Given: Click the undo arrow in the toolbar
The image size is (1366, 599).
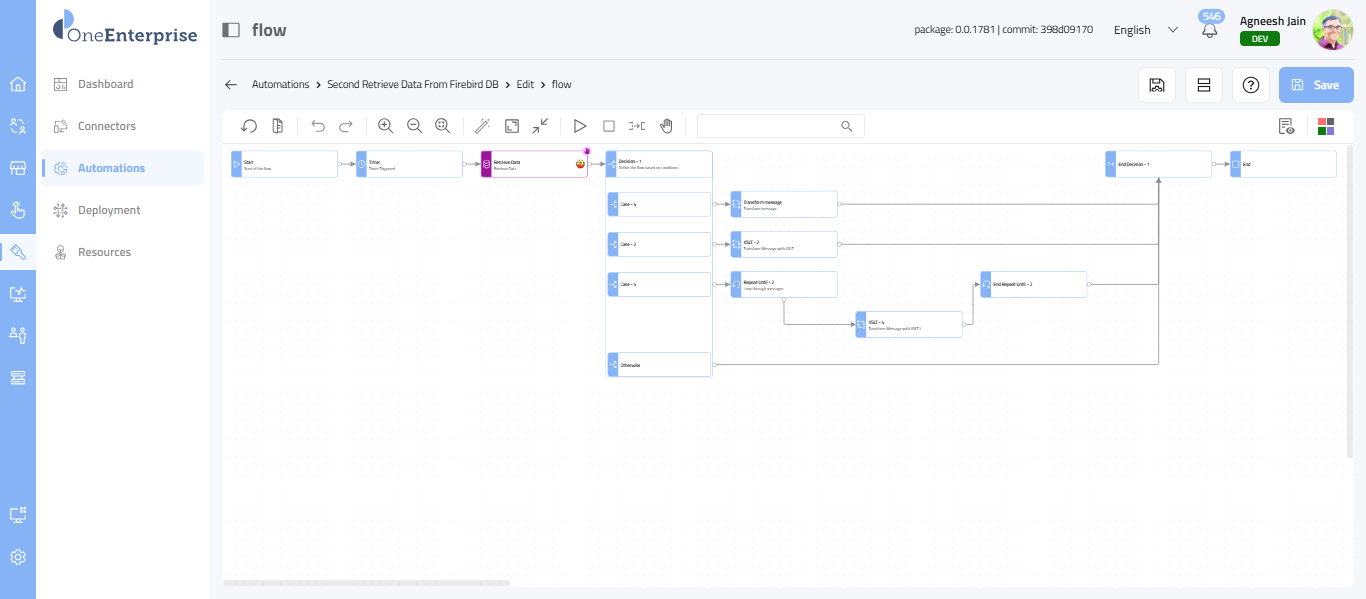Looking at the screenshot, I should 318,126.
